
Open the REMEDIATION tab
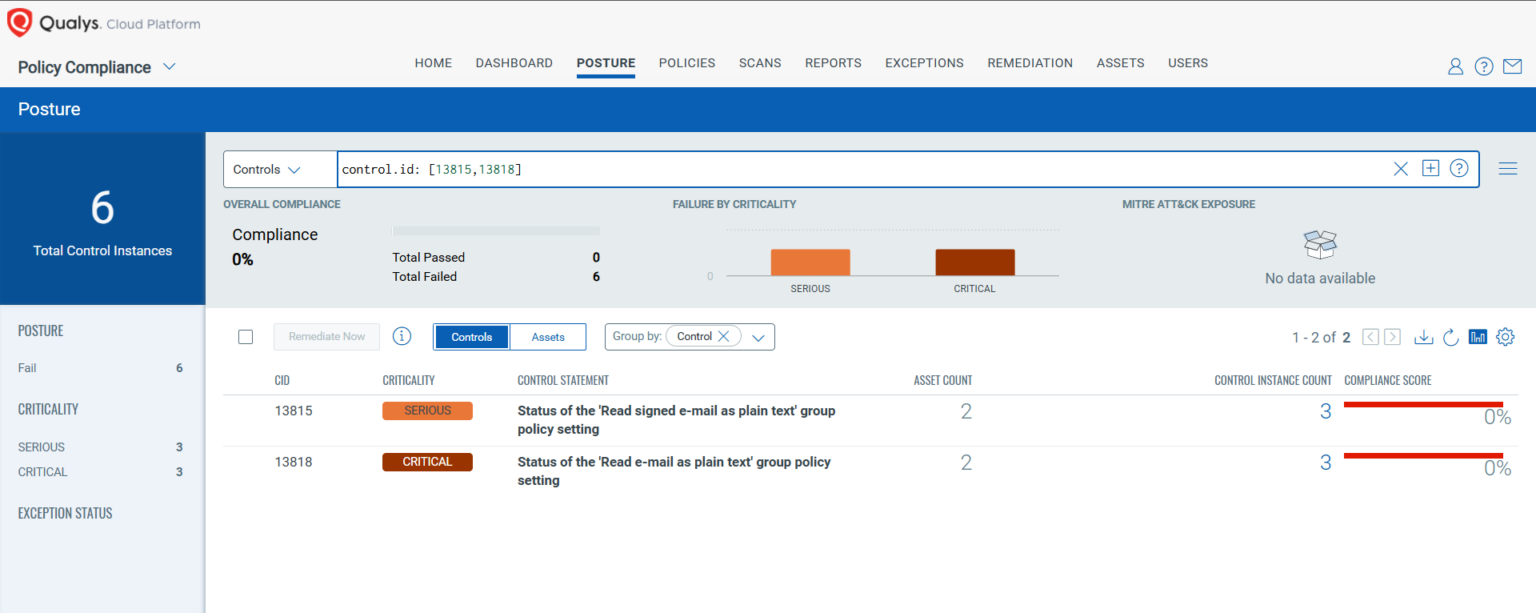click(1030, 63)
